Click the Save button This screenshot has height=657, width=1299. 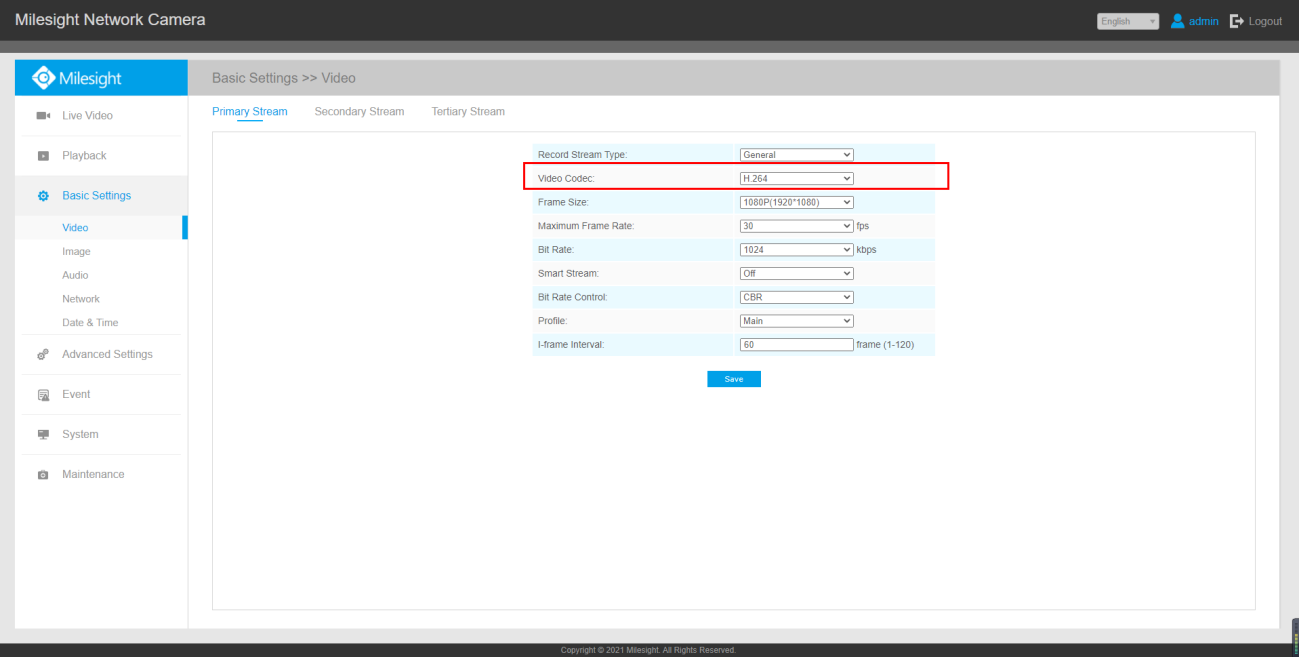[734, 379]
